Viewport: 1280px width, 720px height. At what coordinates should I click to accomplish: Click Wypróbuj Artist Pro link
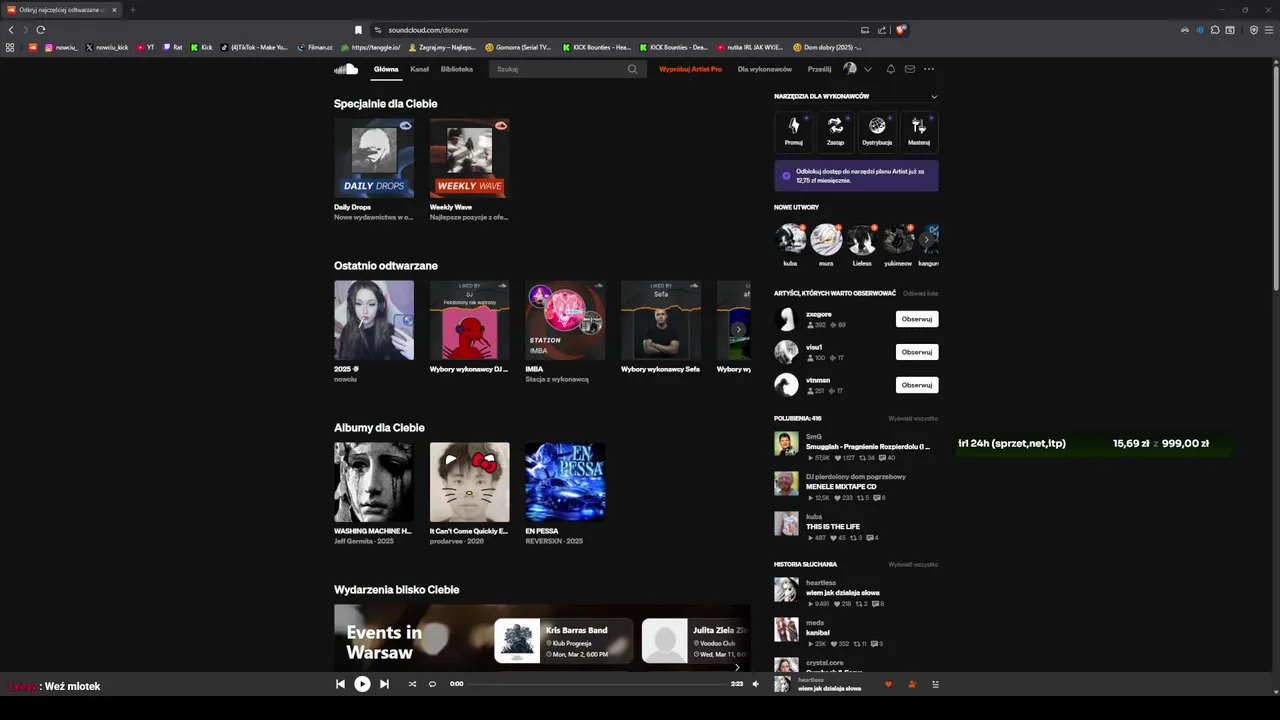tap(690, 69)
